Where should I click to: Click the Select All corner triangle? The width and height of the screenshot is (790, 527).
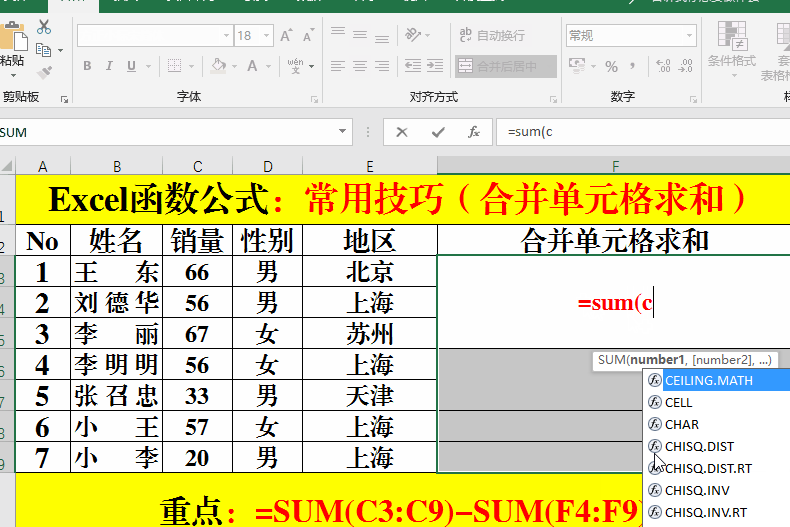point(7,166)
